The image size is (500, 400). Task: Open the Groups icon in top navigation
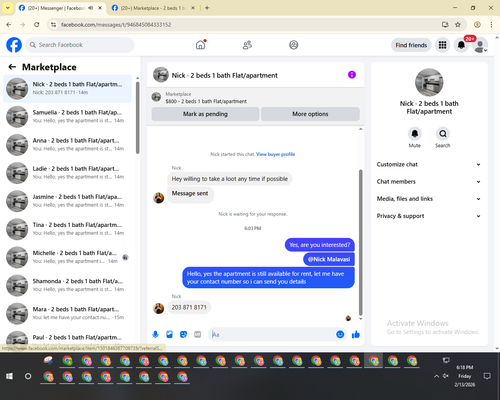click(294, 45)
